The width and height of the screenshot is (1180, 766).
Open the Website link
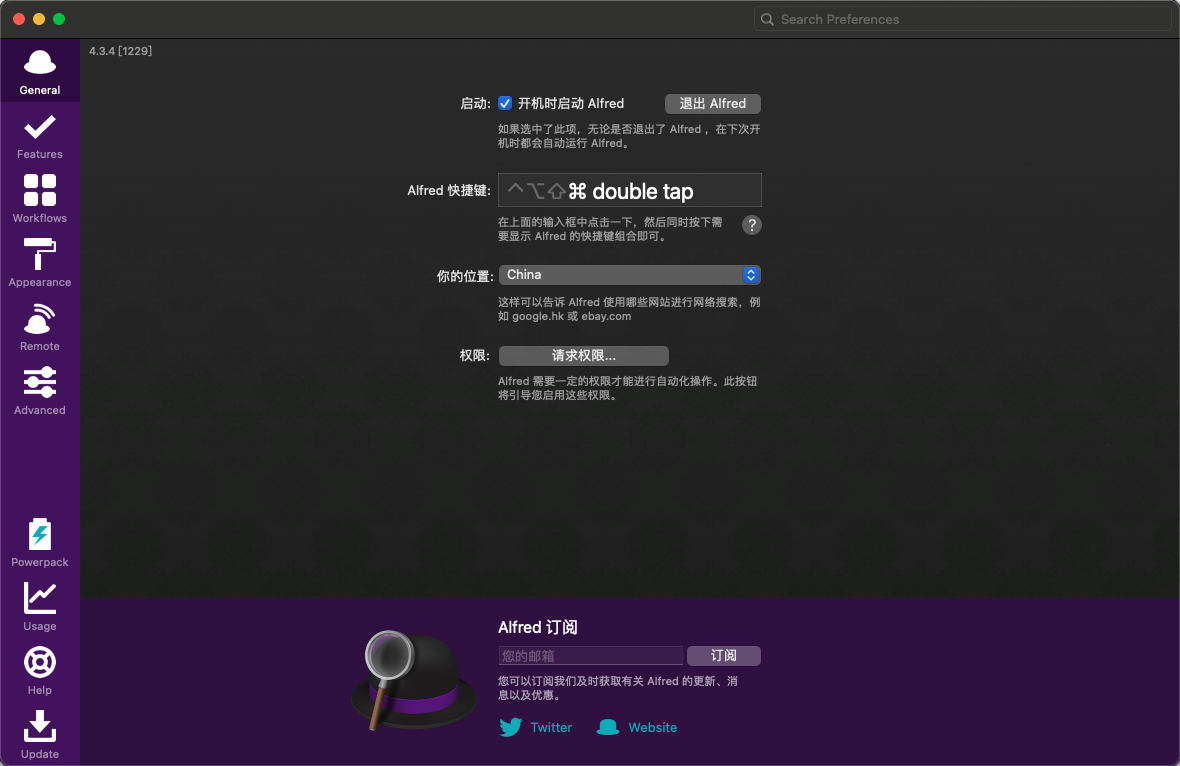tap(652, 728)
